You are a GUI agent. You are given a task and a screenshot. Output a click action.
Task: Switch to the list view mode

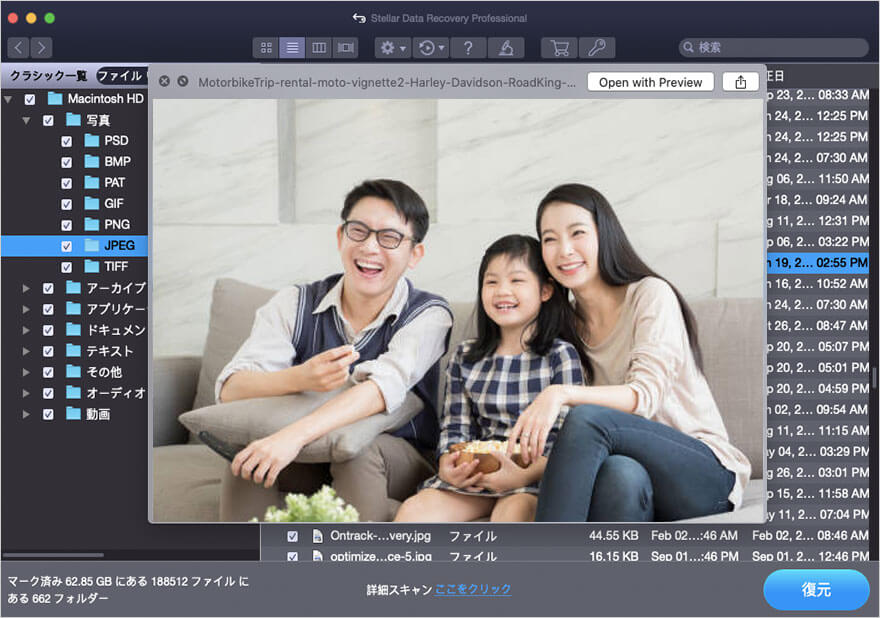292,47
